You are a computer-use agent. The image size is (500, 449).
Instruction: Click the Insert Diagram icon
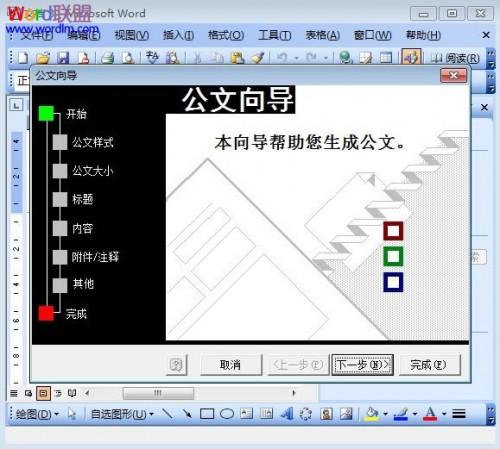click(x=306, y=414)
